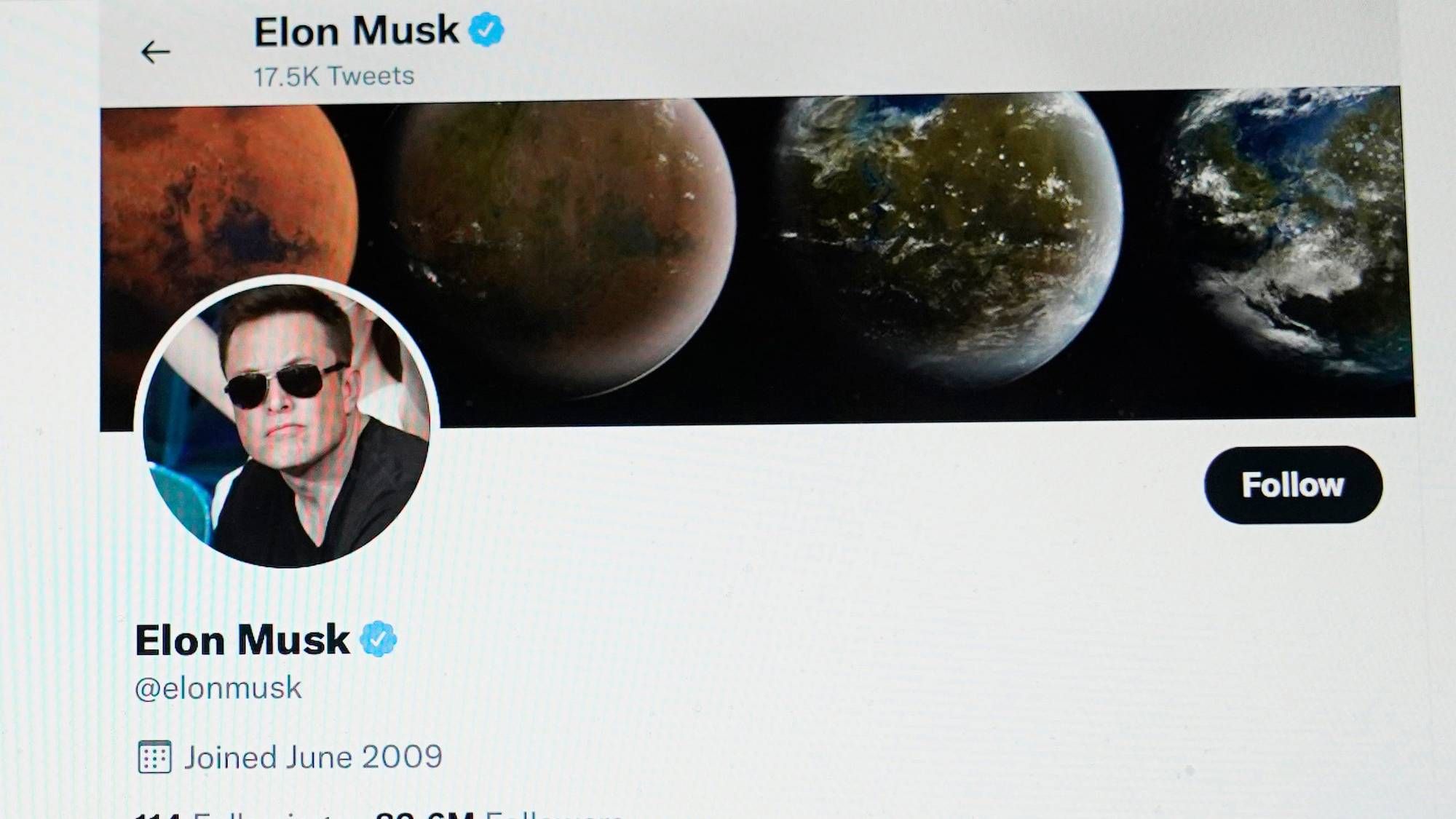1456x819 pixels.
Task: Click the sunglasses in the profile photo
Action: pyautogui.click(x=284, y=384)
